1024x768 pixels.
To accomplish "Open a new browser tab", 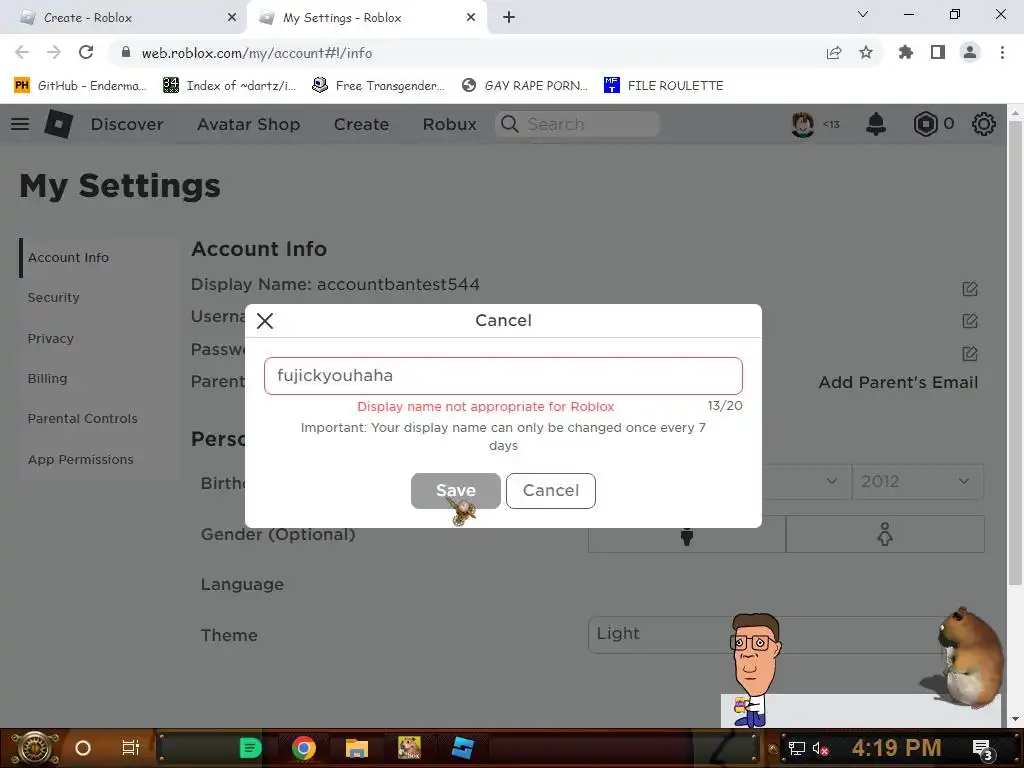I will [509, 18].
